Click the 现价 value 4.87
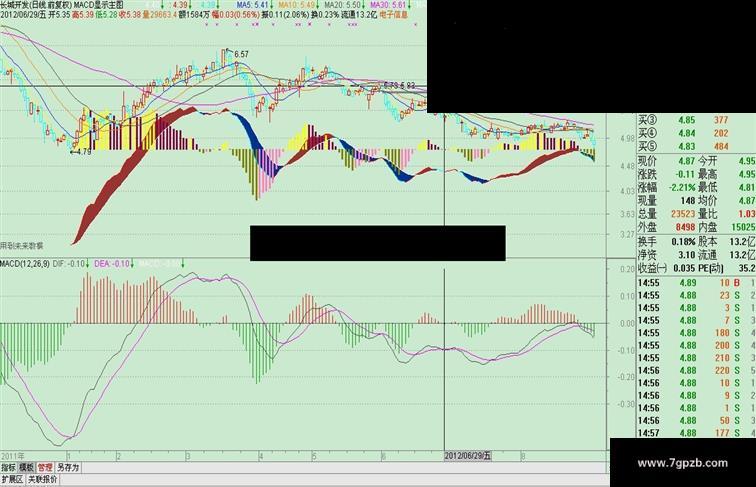Viewport: 756px width, 487px height. (x=687, y=161)
